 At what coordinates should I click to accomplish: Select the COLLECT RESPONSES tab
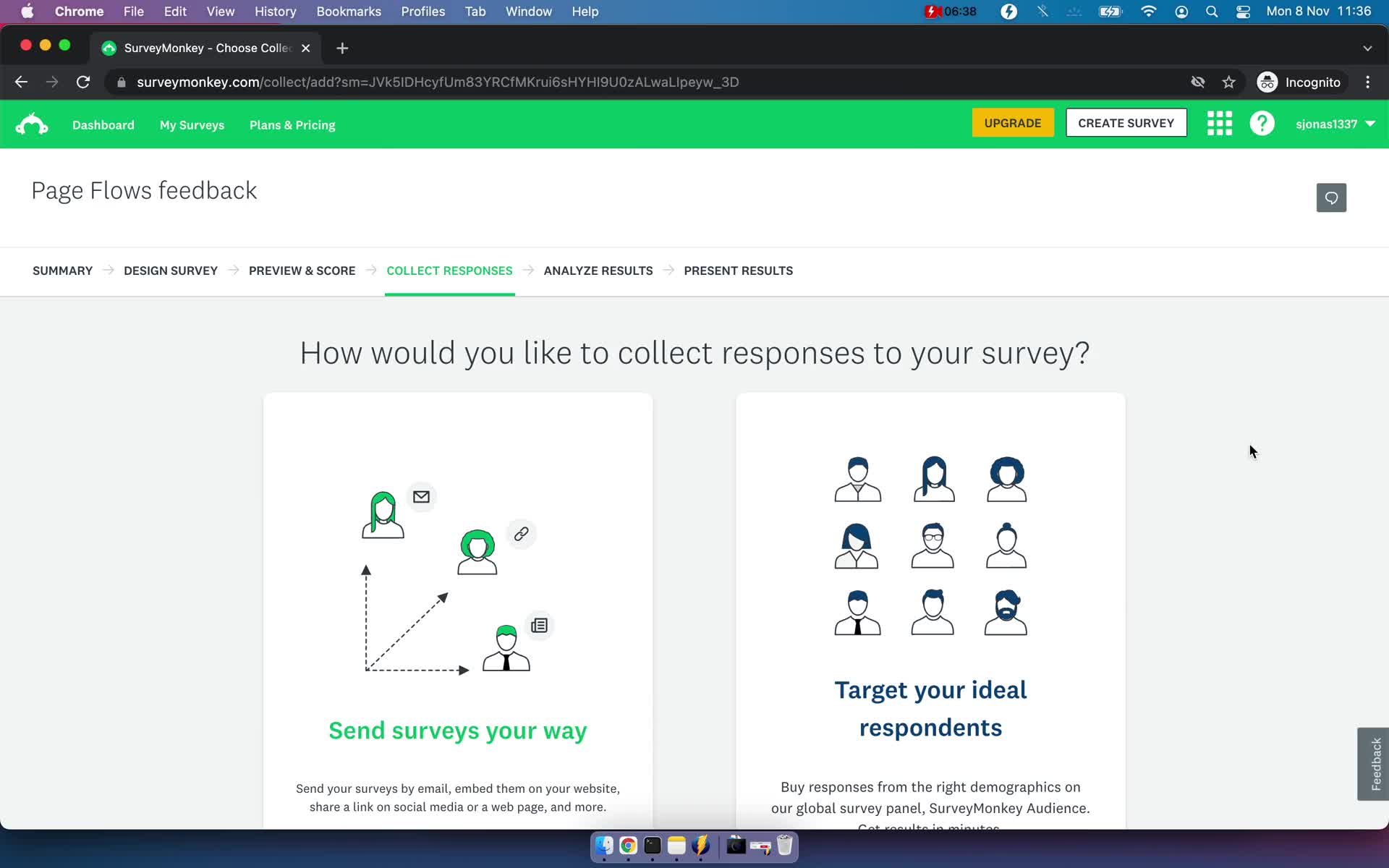click(x=449, y=270)
